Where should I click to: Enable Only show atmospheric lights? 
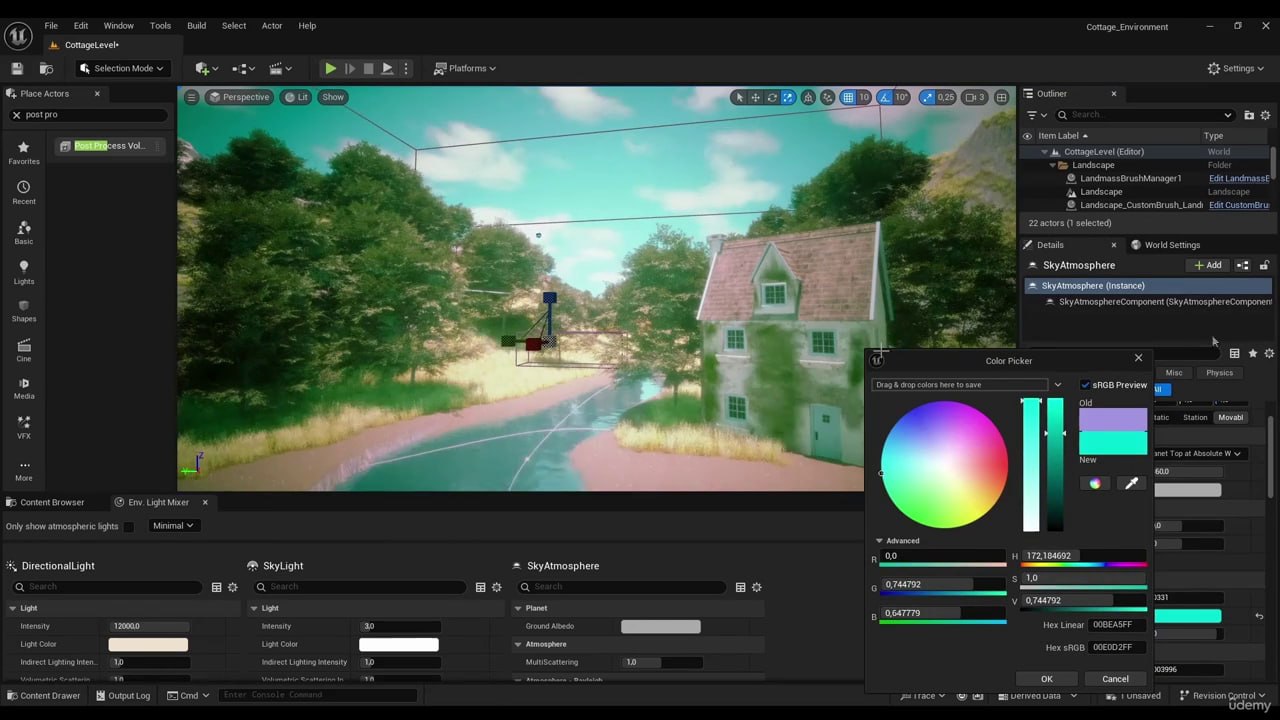[128, 526]
